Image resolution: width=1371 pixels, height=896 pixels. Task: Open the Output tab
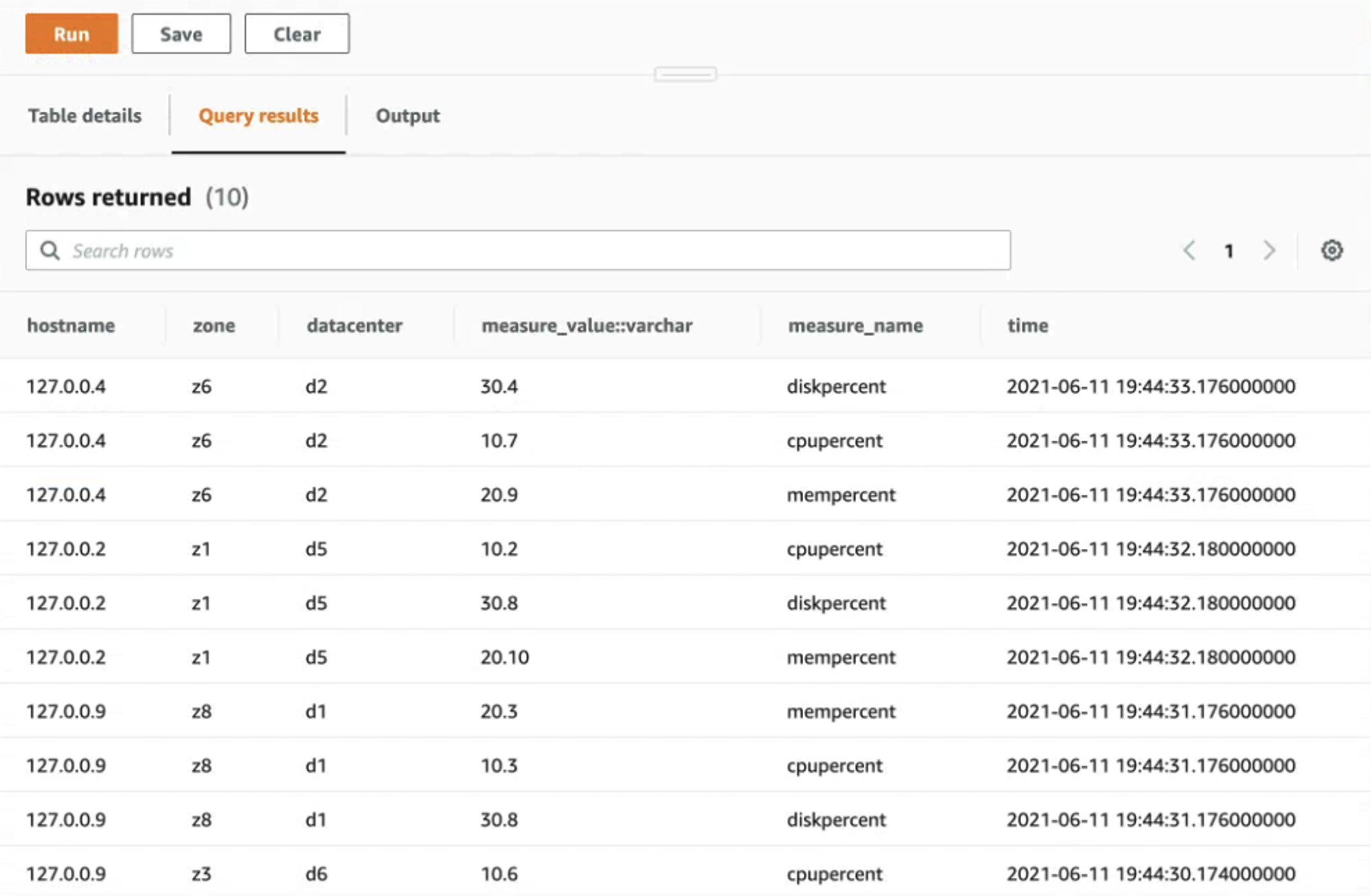click(x=408, y=116)
